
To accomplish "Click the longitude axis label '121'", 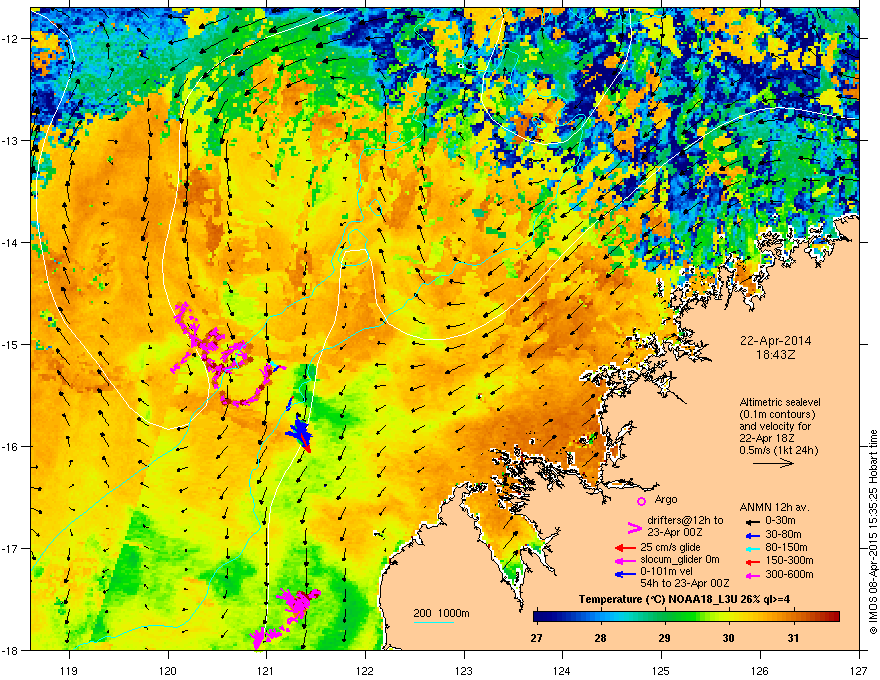I will 266,670.
